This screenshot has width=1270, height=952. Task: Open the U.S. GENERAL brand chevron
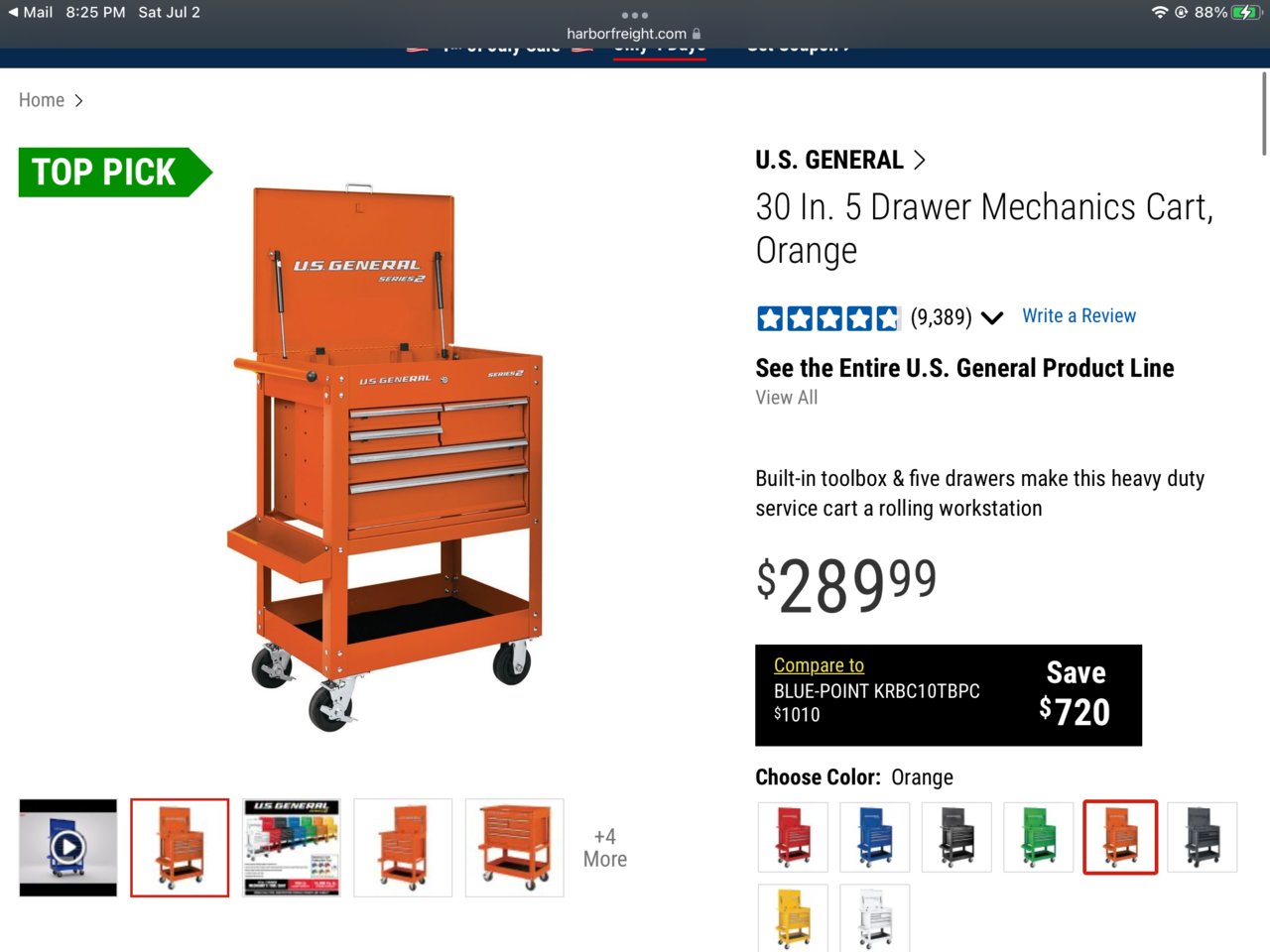click(x=919, y=160)
